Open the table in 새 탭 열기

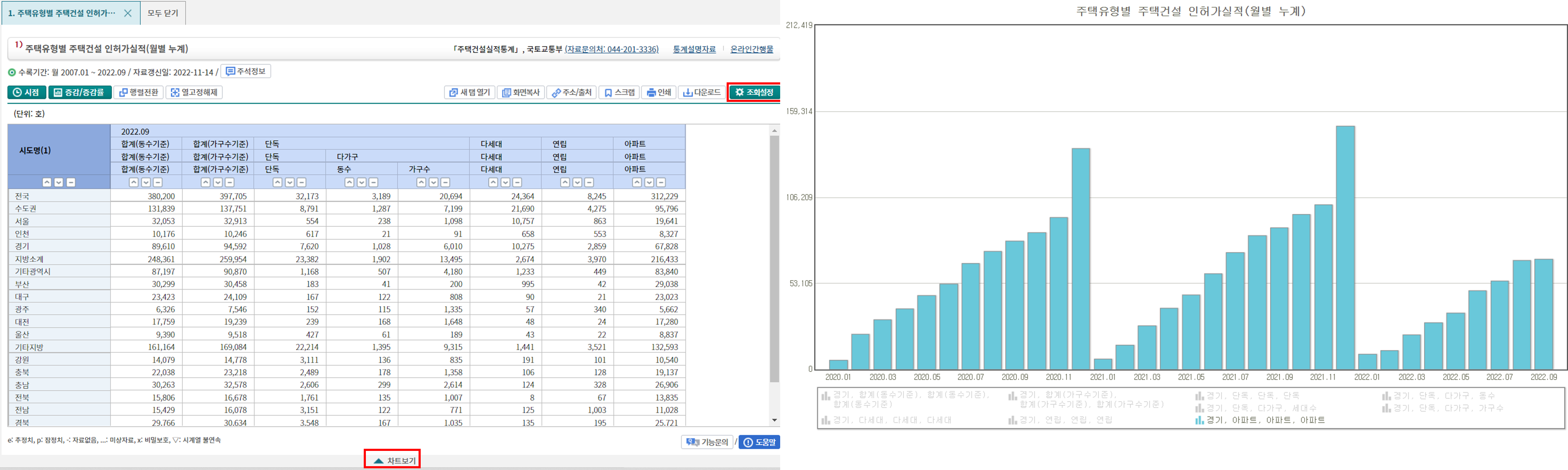(469, 93)
